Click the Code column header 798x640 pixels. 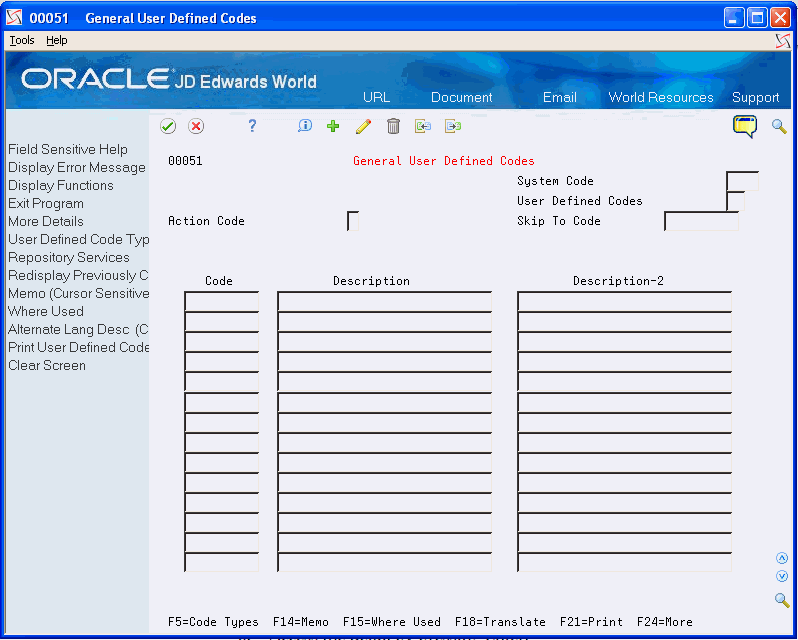[x=219, y=281]
